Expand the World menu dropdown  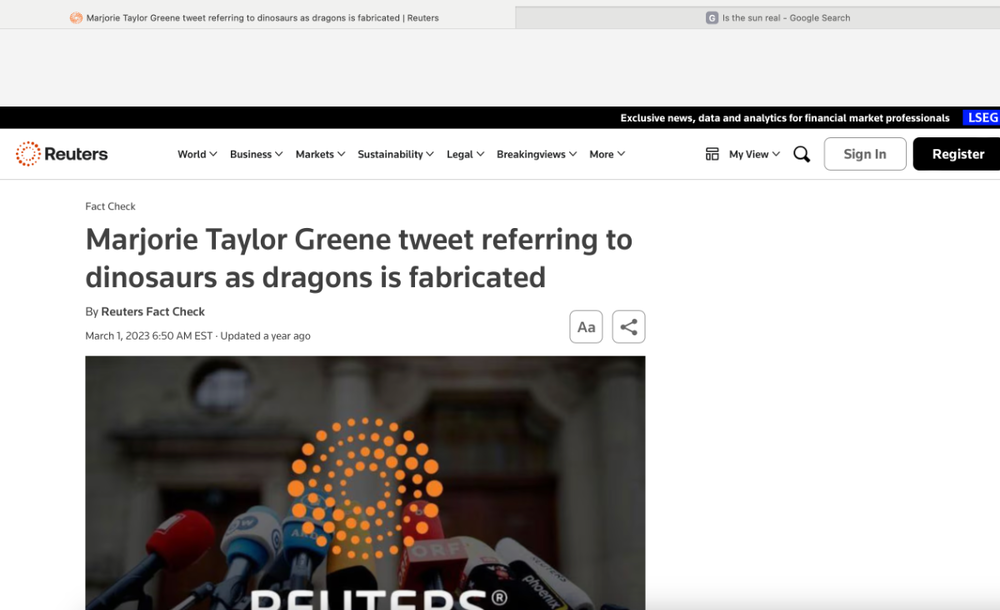click(197, 154)
